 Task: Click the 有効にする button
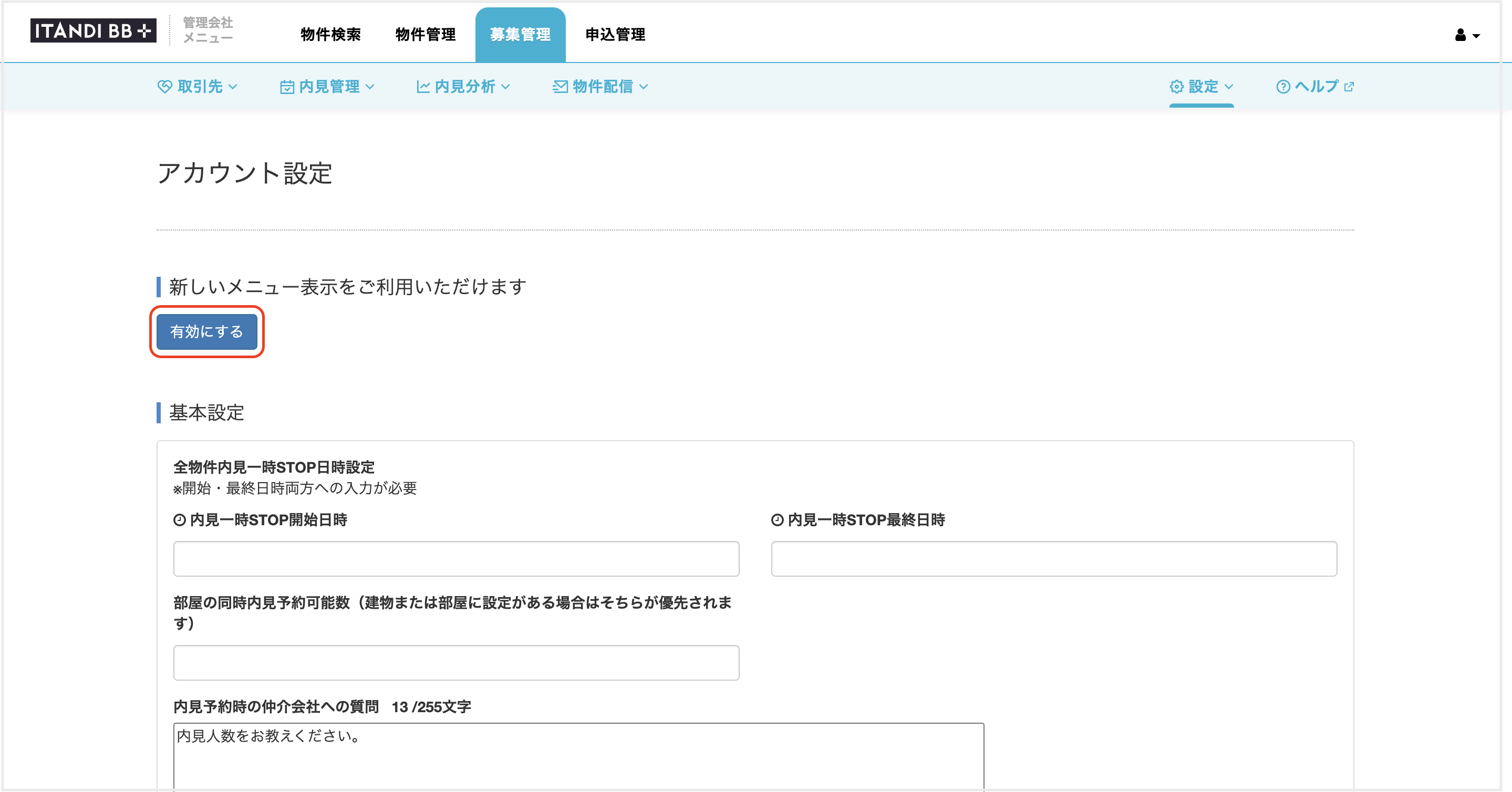[x=206, y=331]
